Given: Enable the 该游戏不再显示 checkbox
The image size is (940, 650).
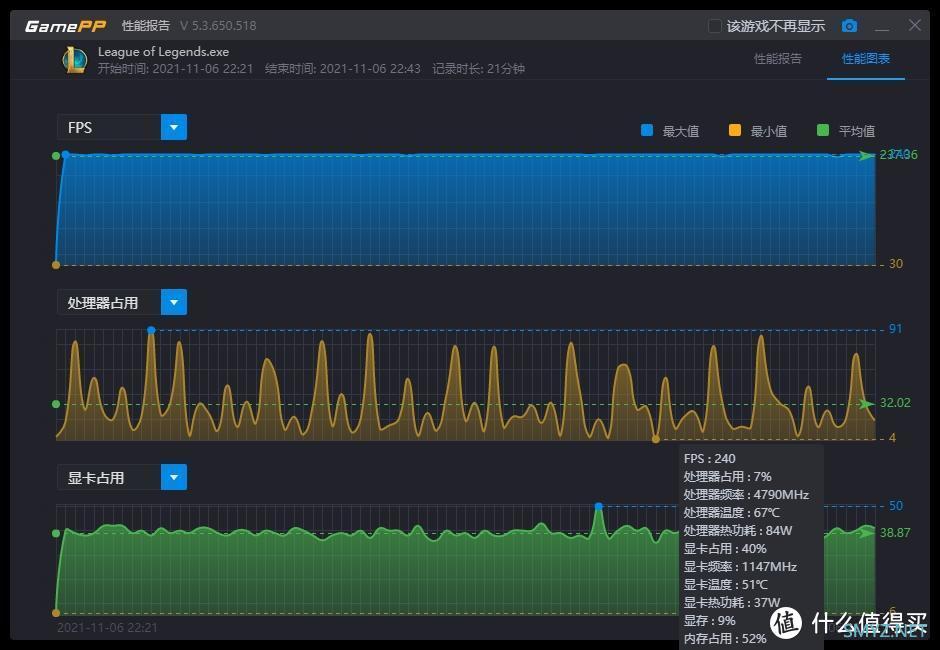Looking at the screenshot, I should tap(714, 26).
